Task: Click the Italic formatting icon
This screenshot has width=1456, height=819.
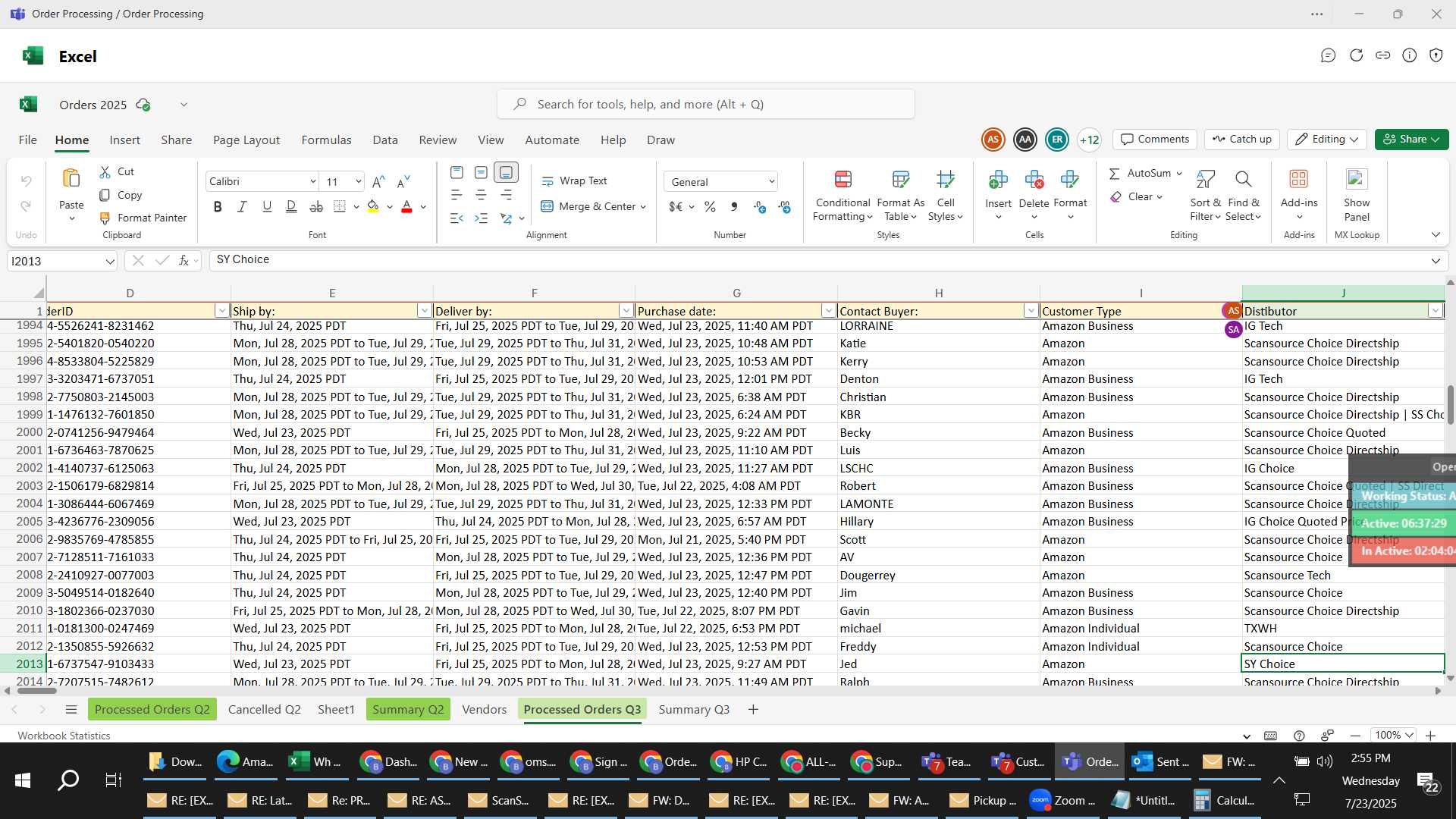Action: pyautogui.click(x=243, y=206)
